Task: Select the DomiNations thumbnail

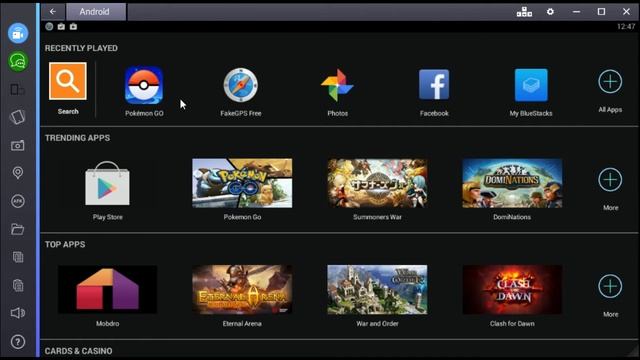Action: [x=512, y=183]
